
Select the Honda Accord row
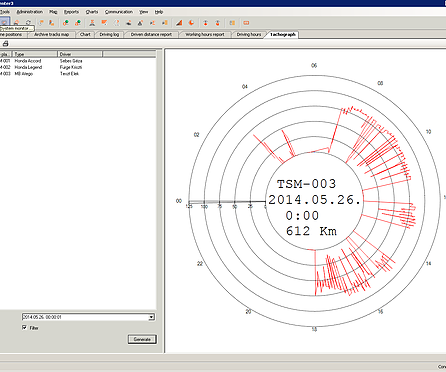click(x=78, y=61)
